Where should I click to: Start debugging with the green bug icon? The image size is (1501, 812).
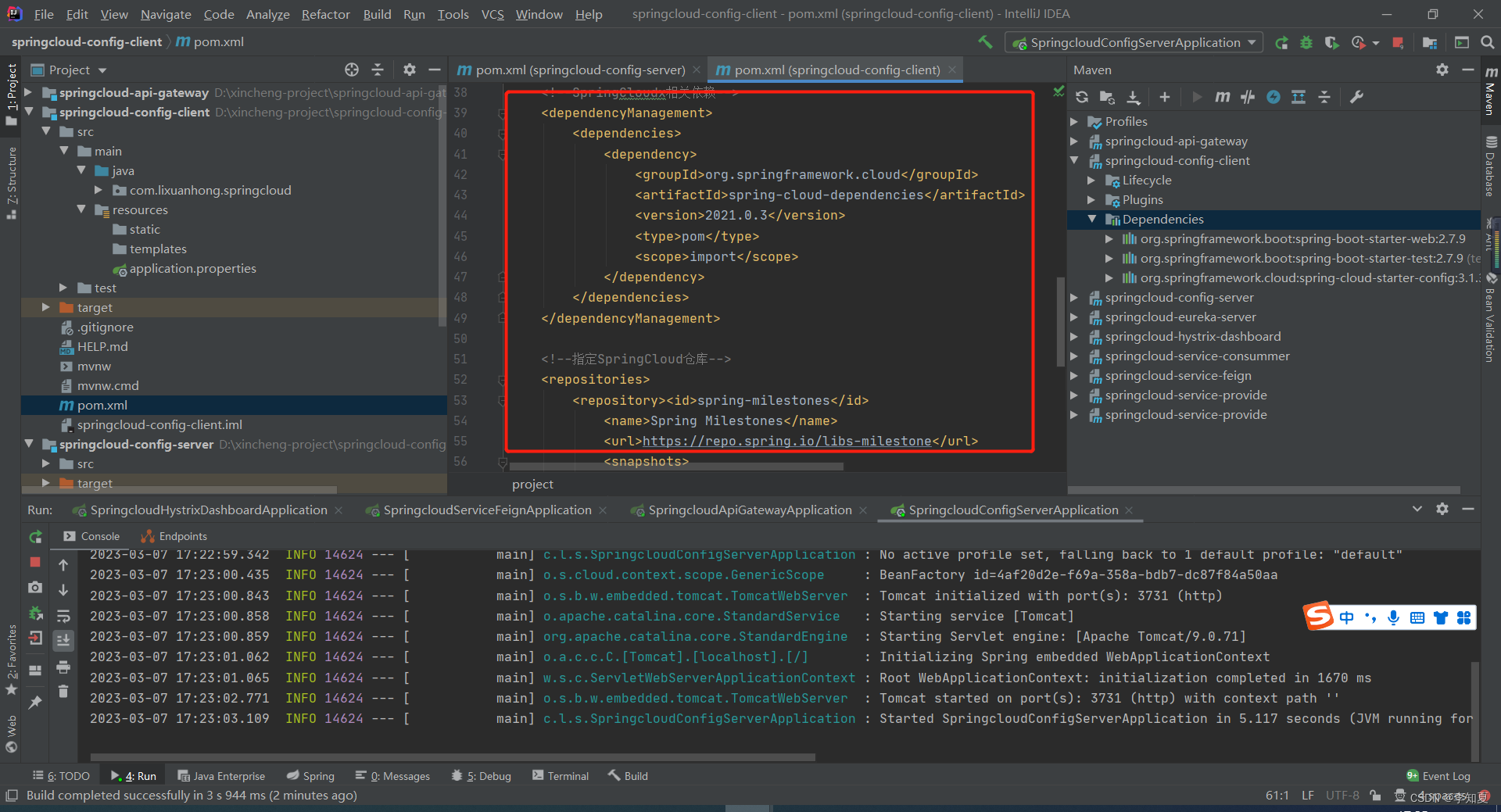click(x=1306, y=42)
